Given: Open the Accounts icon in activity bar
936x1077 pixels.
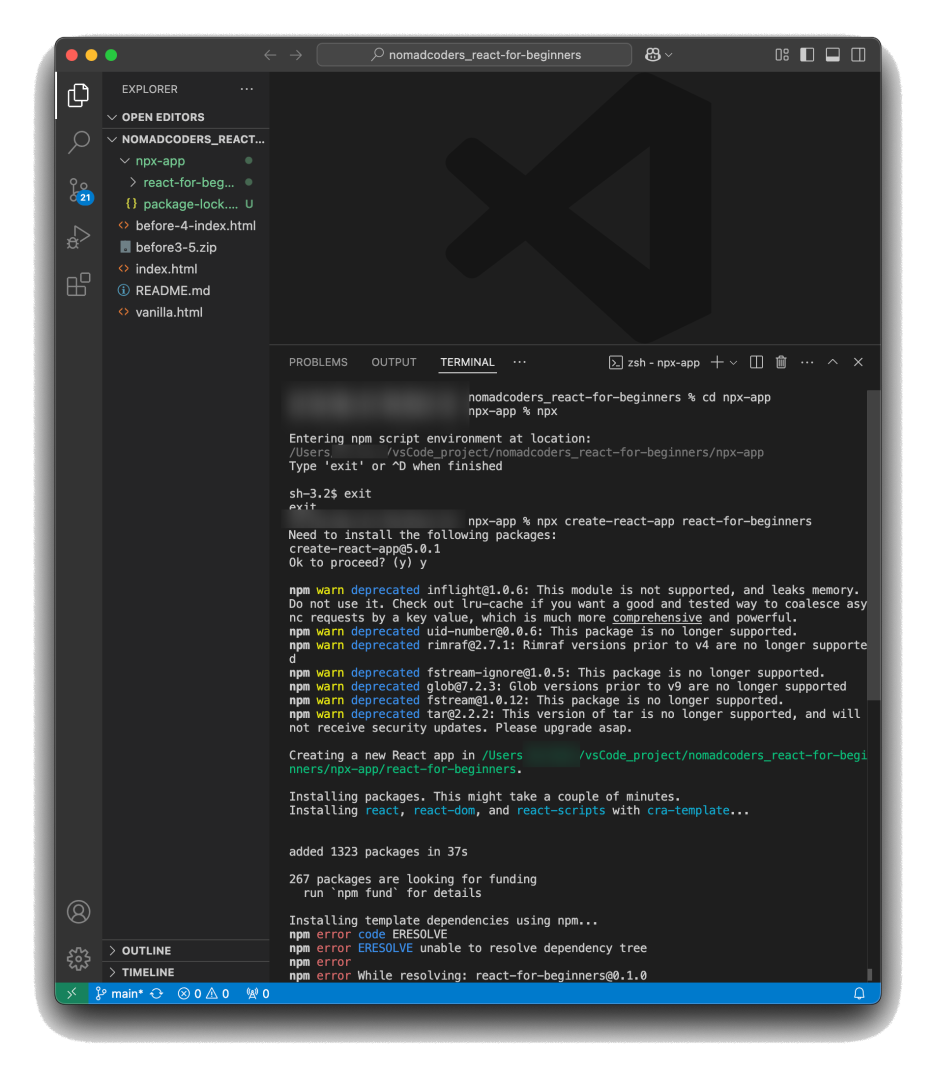Looking at the screenshot, I should (x=78, y=911).
